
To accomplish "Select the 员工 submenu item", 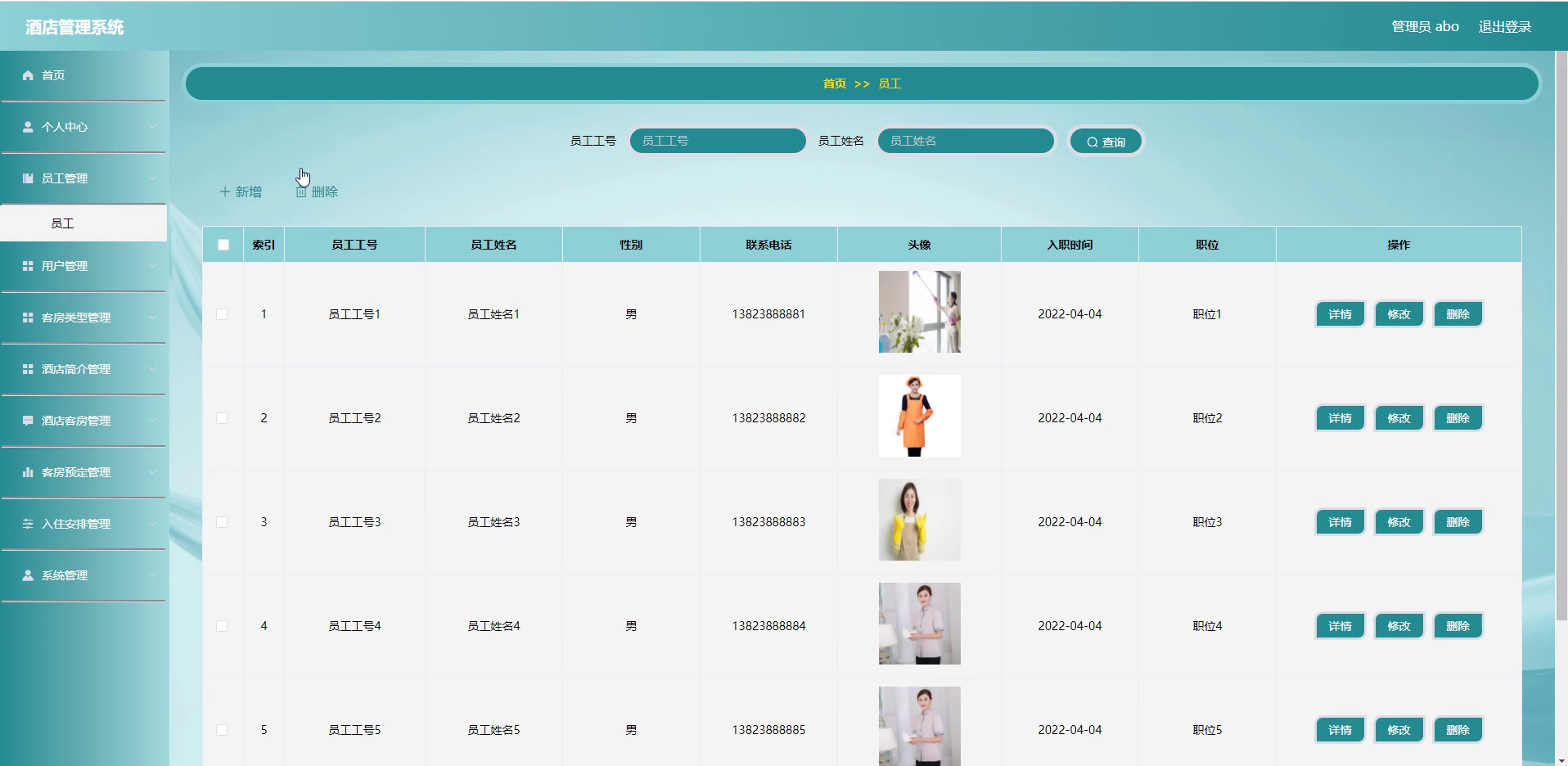I will point(83,223).
